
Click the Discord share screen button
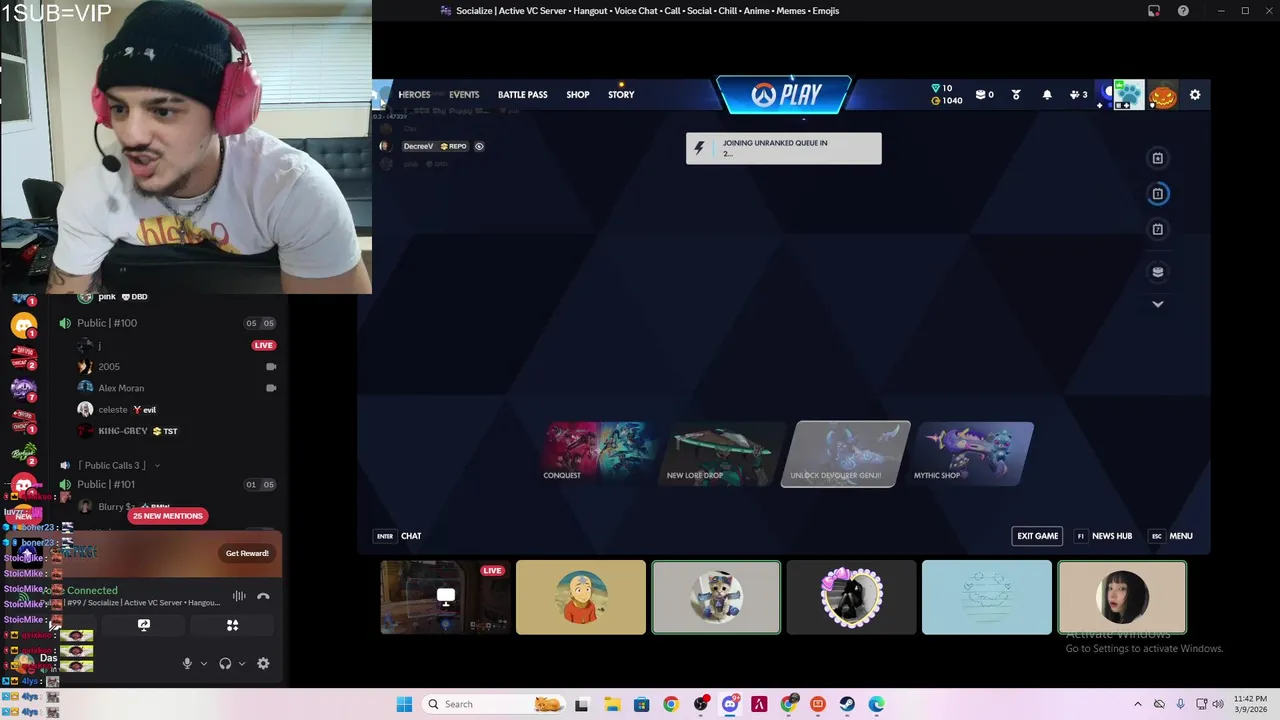(144, 625)
